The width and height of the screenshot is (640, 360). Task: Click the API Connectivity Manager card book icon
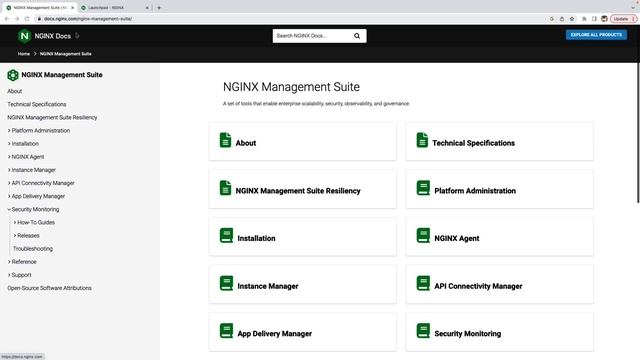point(423,283)
